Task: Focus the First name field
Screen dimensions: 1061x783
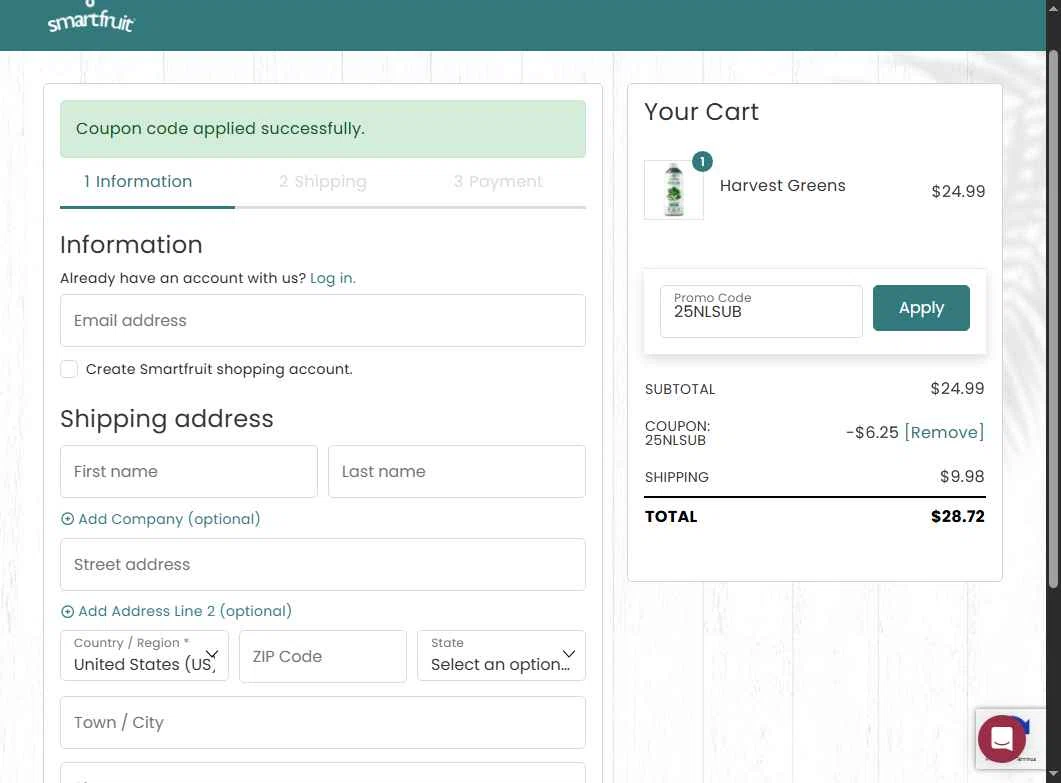Action: (189, 472)
